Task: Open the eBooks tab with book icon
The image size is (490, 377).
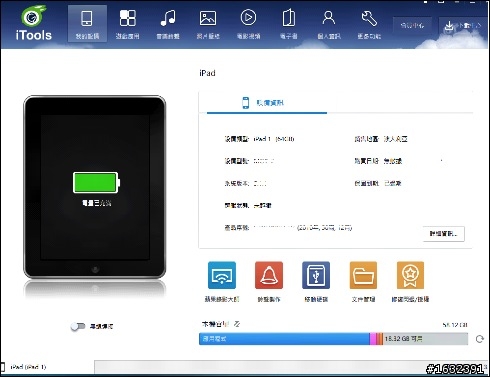Action: click(x=289, y=24)
